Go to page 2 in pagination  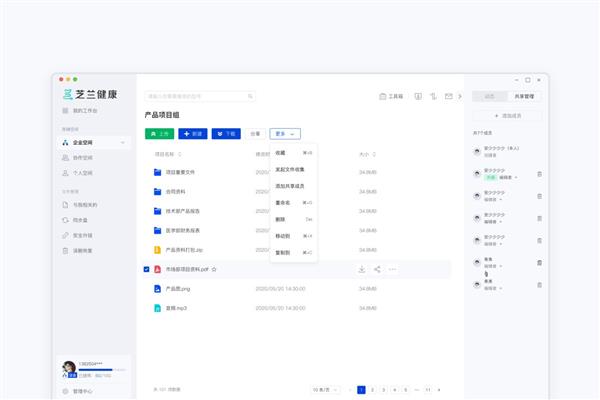click(372, 388)
